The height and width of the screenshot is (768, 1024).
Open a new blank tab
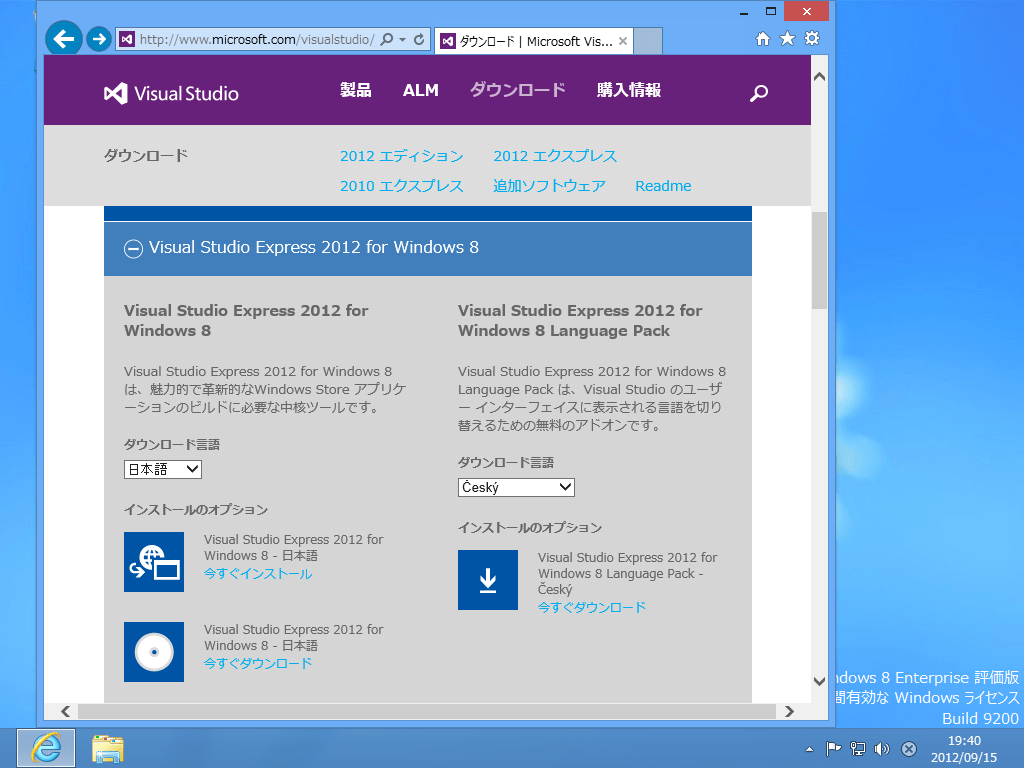pyautogui.click(x=648, y=41)
